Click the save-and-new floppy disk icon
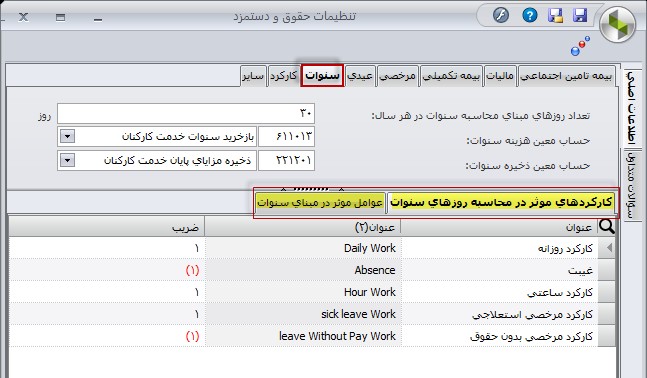 click(x=555, y=16)
